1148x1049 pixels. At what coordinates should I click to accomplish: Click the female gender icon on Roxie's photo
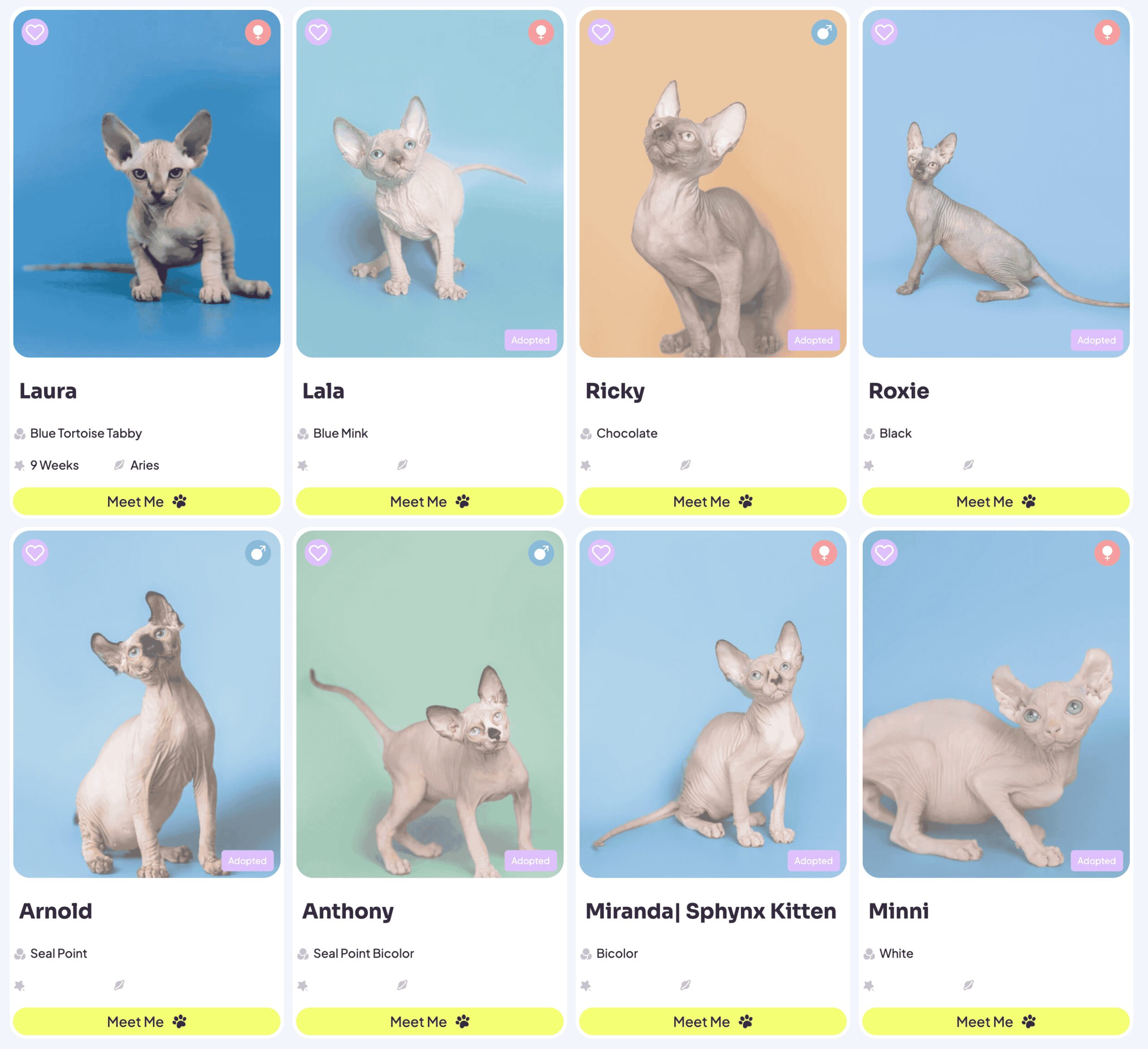point(1107,32)
